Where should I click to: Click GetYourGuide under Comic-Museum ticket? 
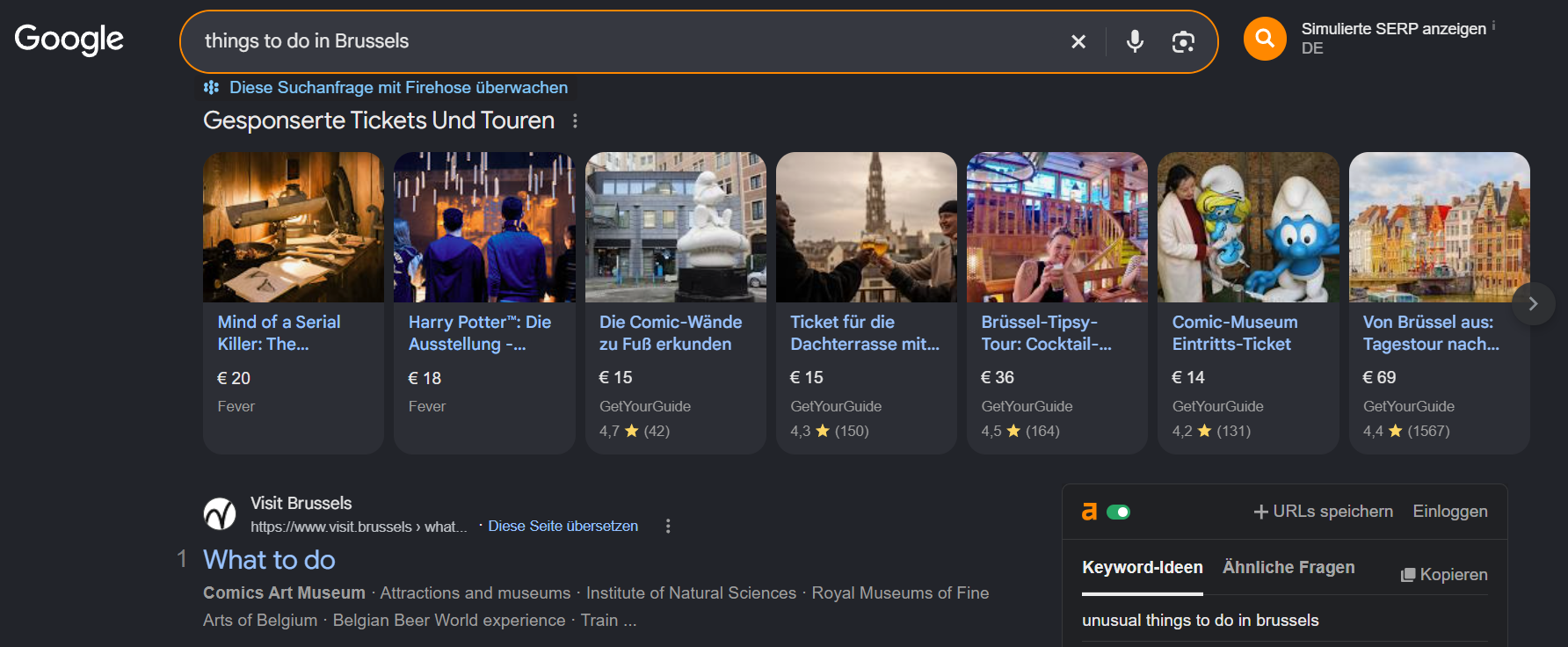[x=1218, y=406]
